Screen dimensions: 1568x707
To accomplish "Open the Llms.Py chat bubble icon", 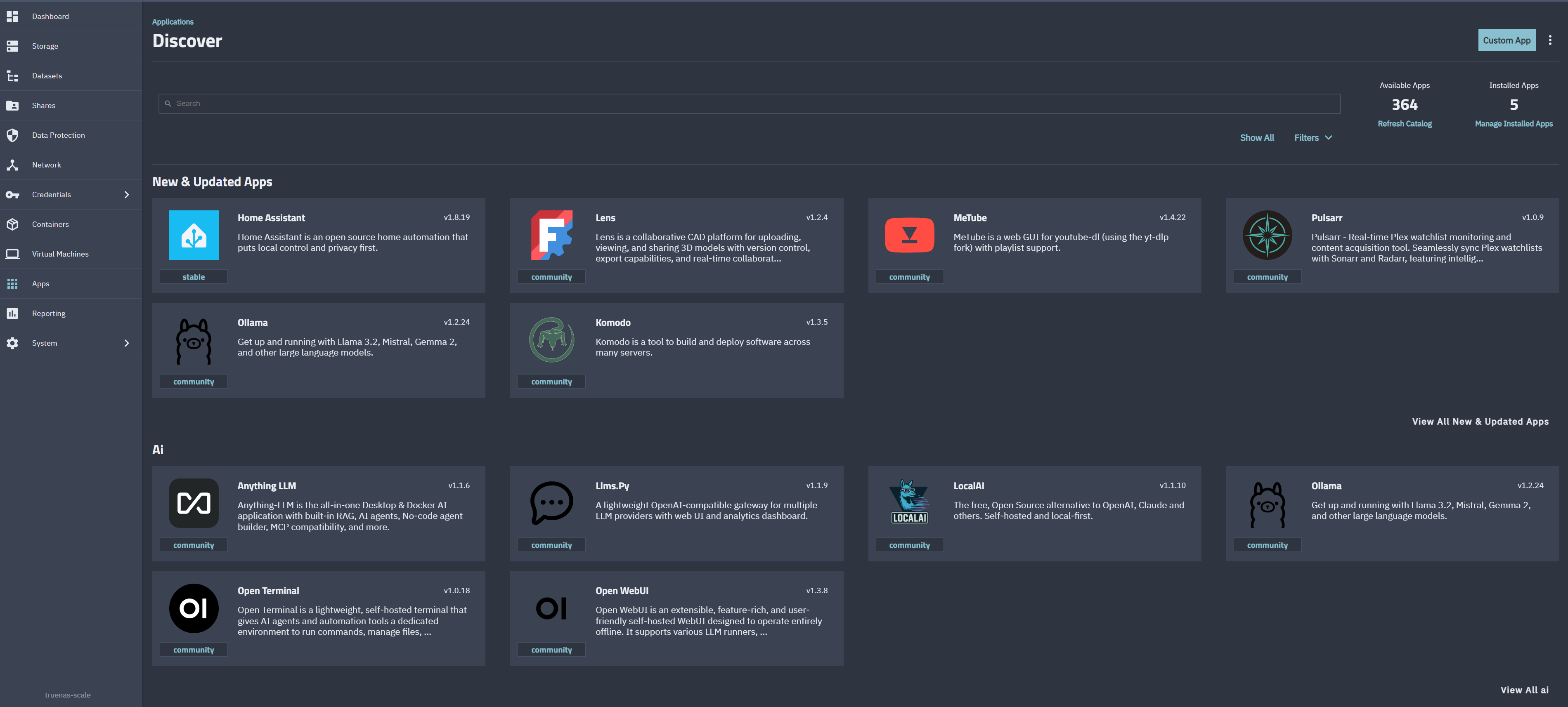I will coord(551,503).
